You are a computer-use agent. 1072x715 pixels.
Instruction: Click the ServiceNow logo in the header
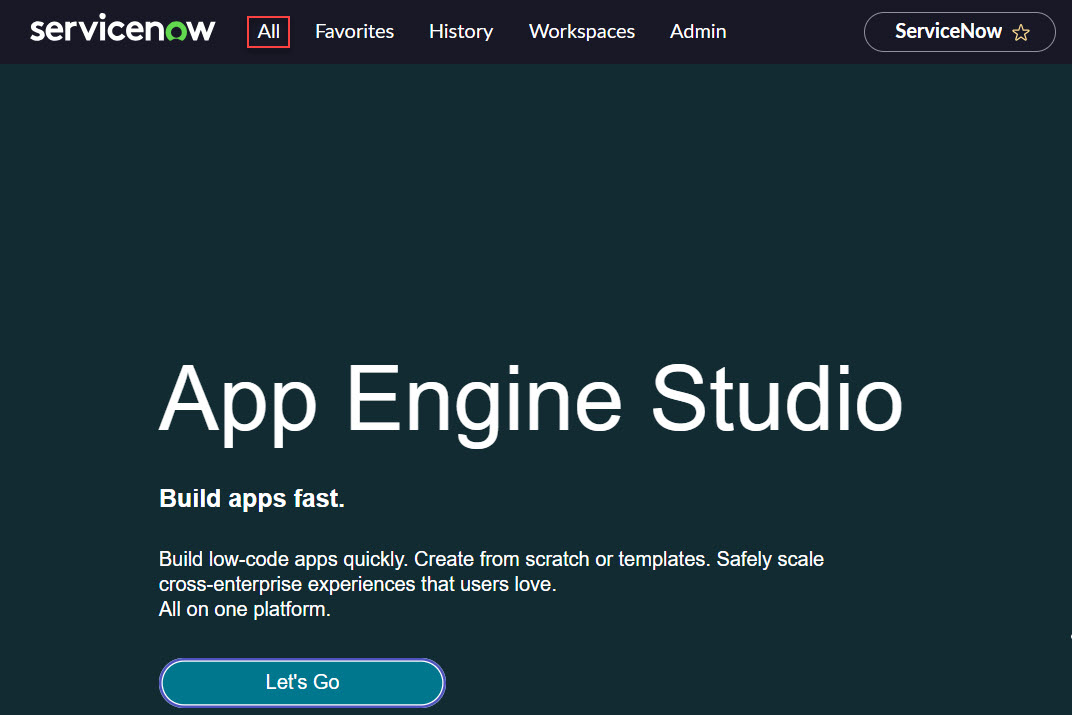click(122, 29)
